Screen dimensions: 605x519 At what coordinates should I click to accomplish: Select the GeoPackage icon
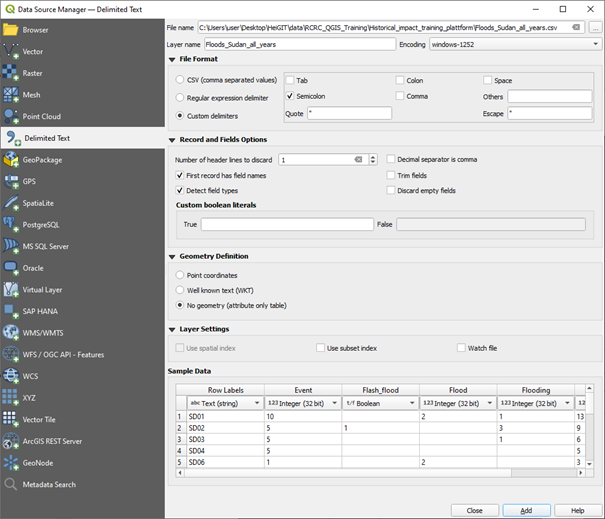coord(11,160)
